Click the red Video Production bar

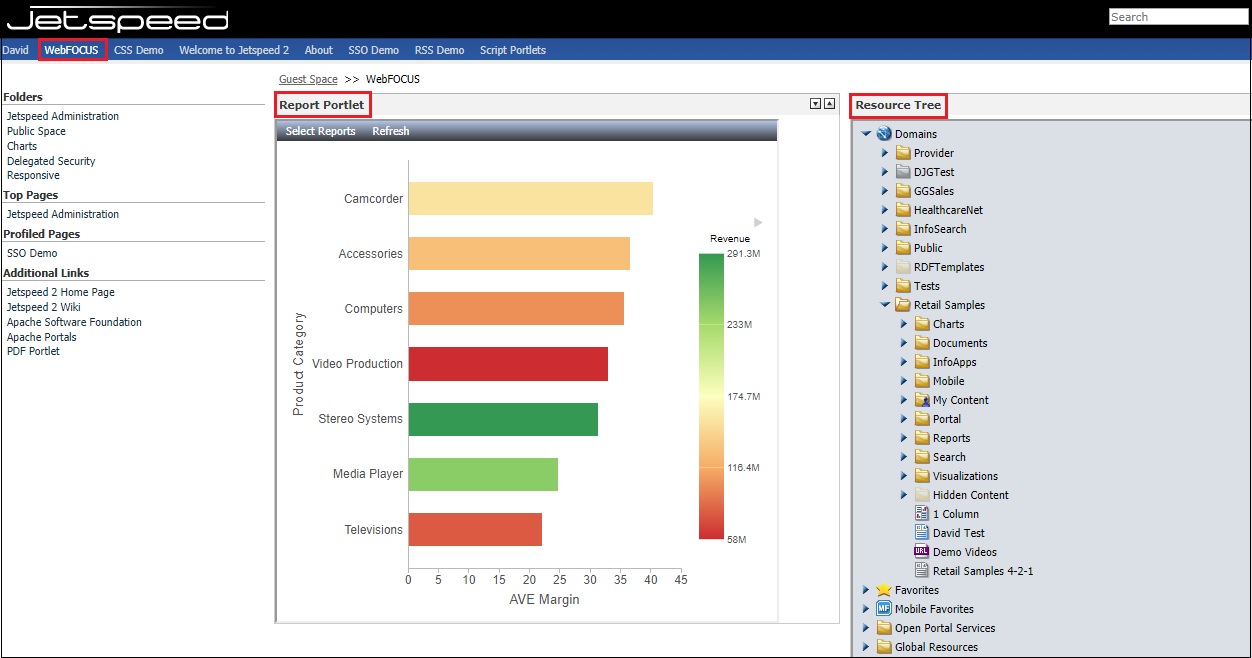click(508, 364)
